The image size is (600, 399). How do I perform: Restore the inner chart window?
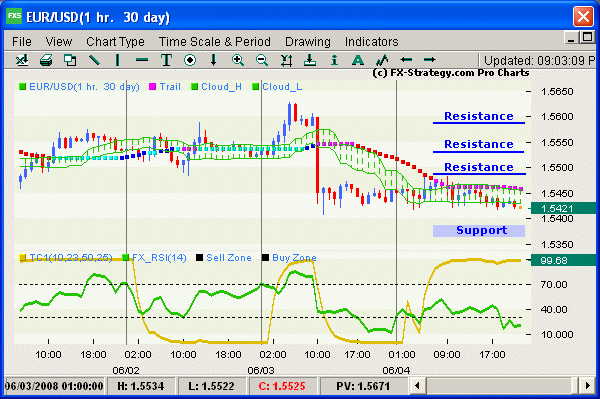point(587,37)
